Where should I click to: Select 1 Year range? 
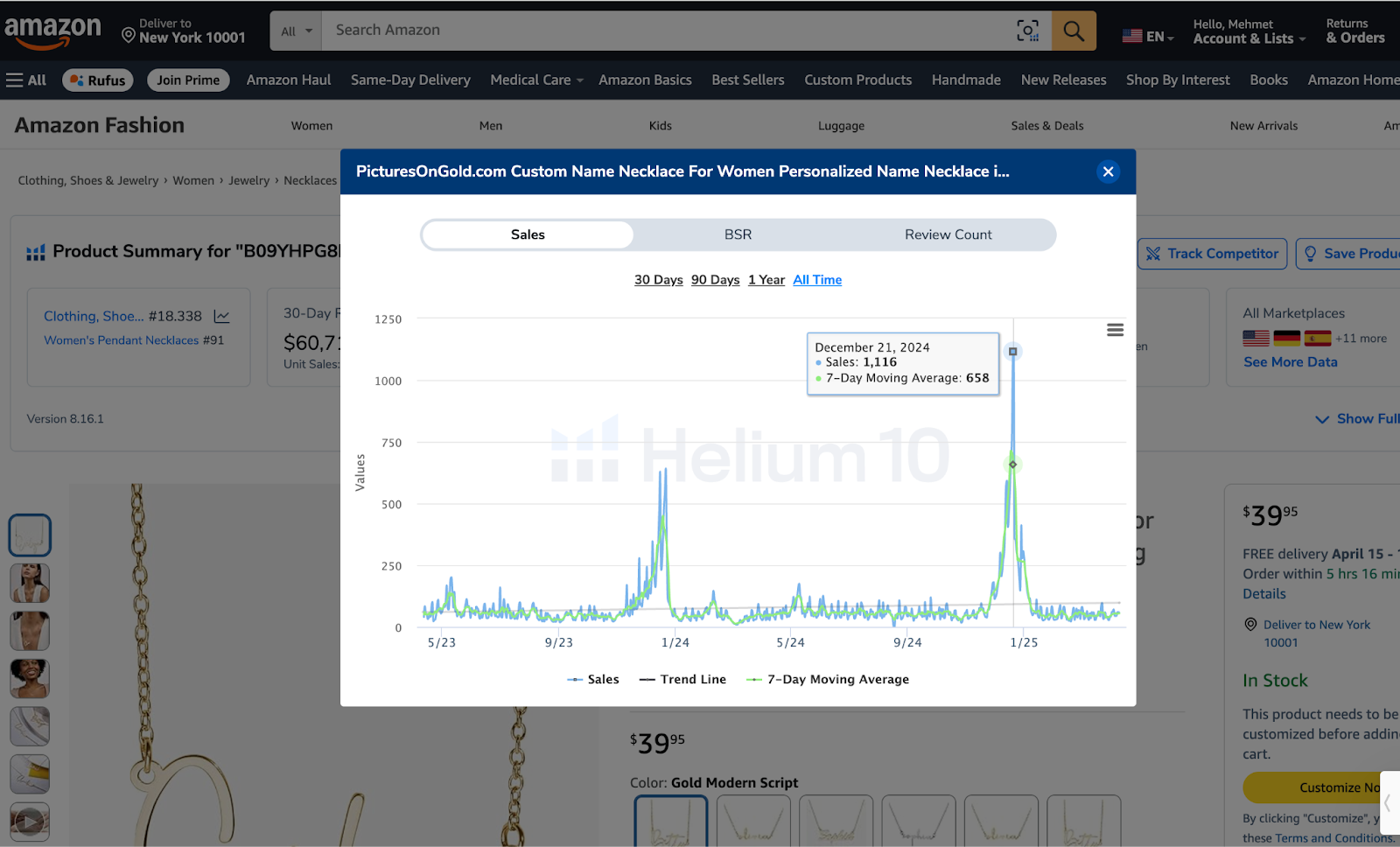(766, 280)
